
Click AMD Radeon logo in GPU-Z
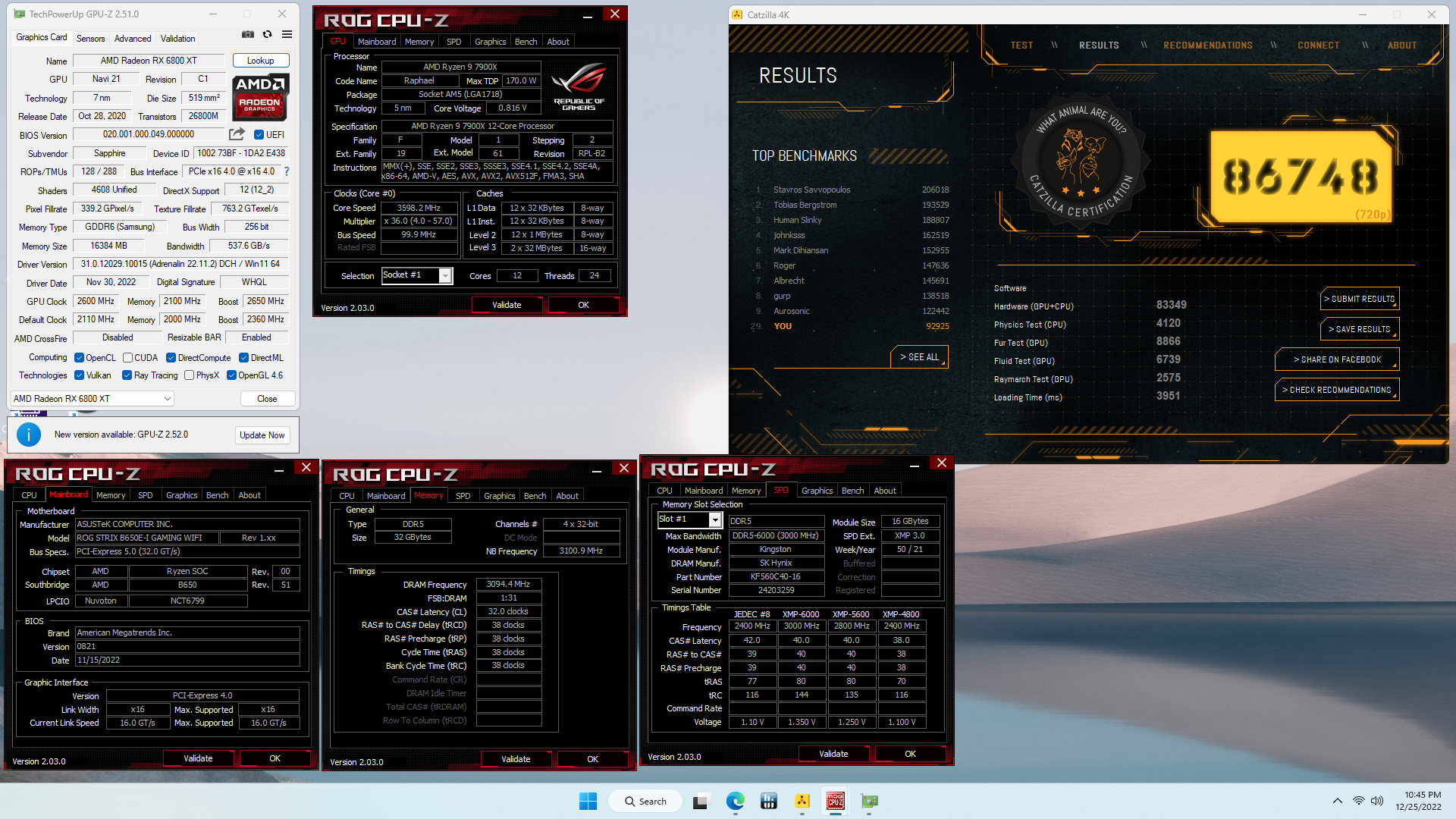pyautogui.click(x=260, y=97)
